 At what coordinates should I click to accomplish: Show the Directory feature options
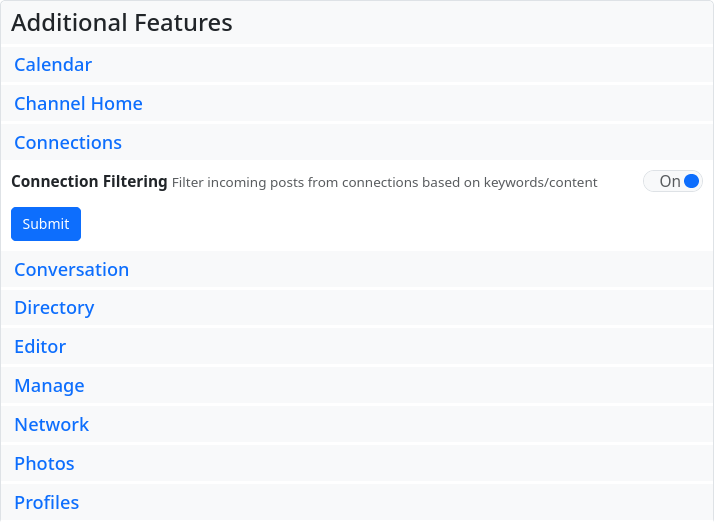pyautogui.click(x=54, y=308)
